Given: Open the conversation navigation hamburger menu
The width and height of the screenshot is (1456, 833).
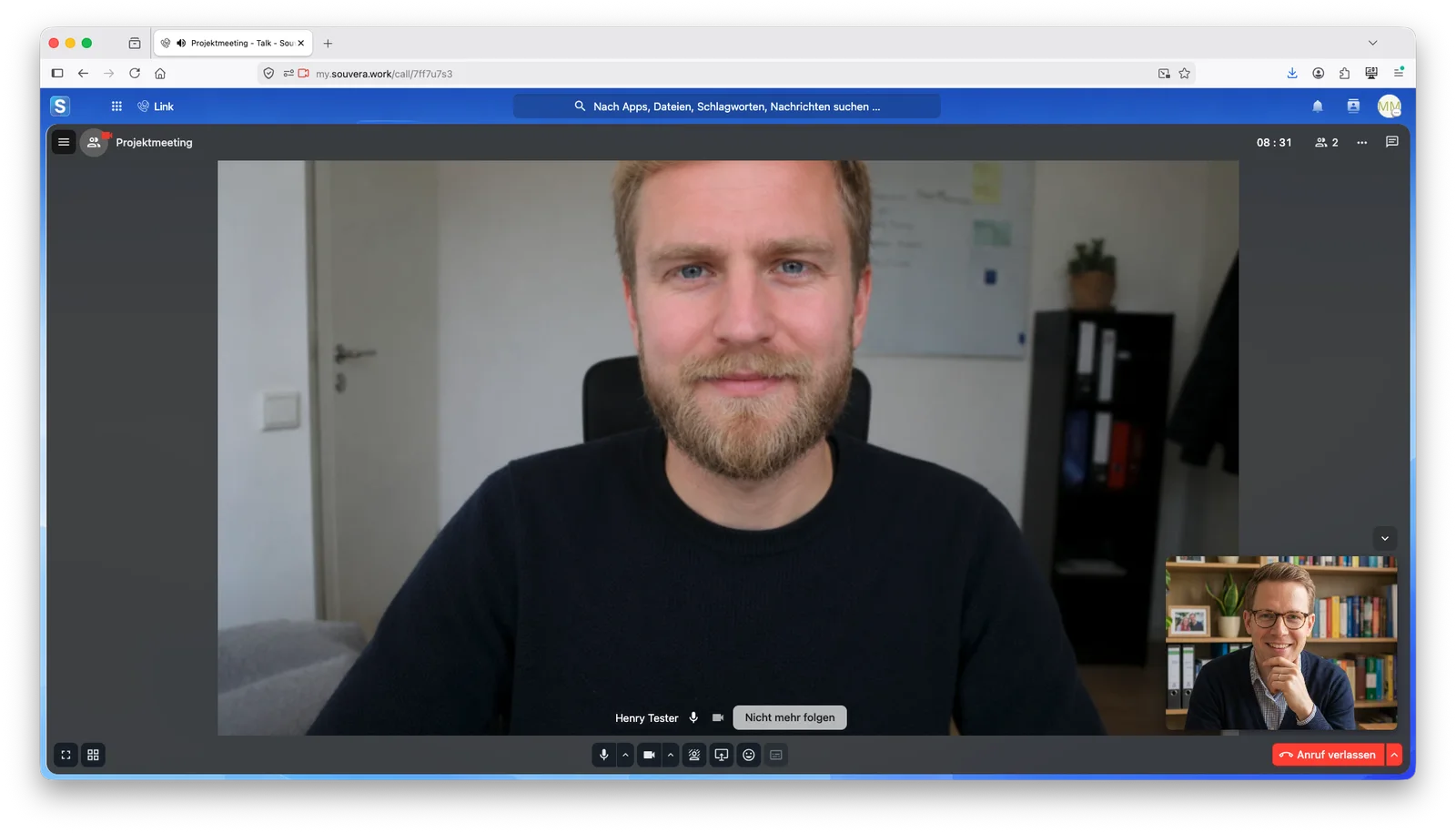Looking at the screenshot, I should click(64, 142).
